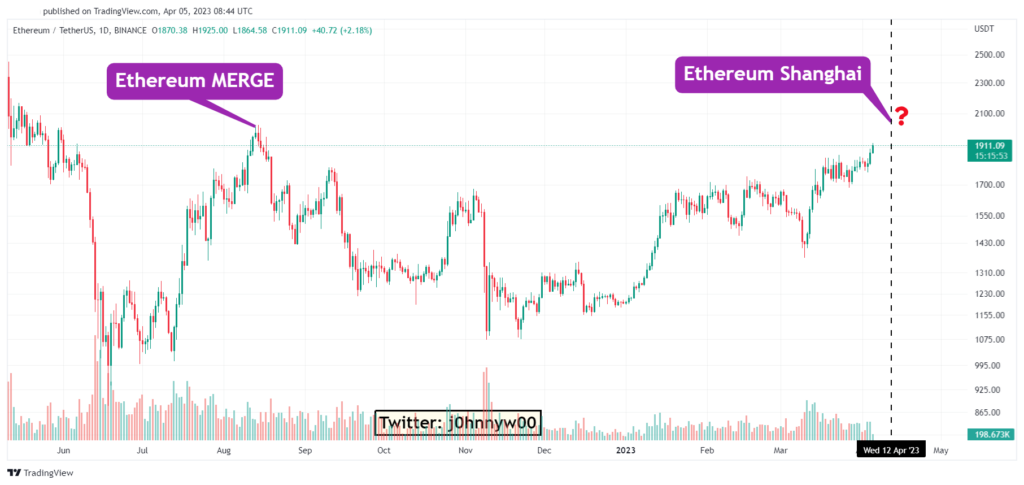The image size is (1024, 485).
Task: Select the Aug label on time axis
Action: pos(224,451)
